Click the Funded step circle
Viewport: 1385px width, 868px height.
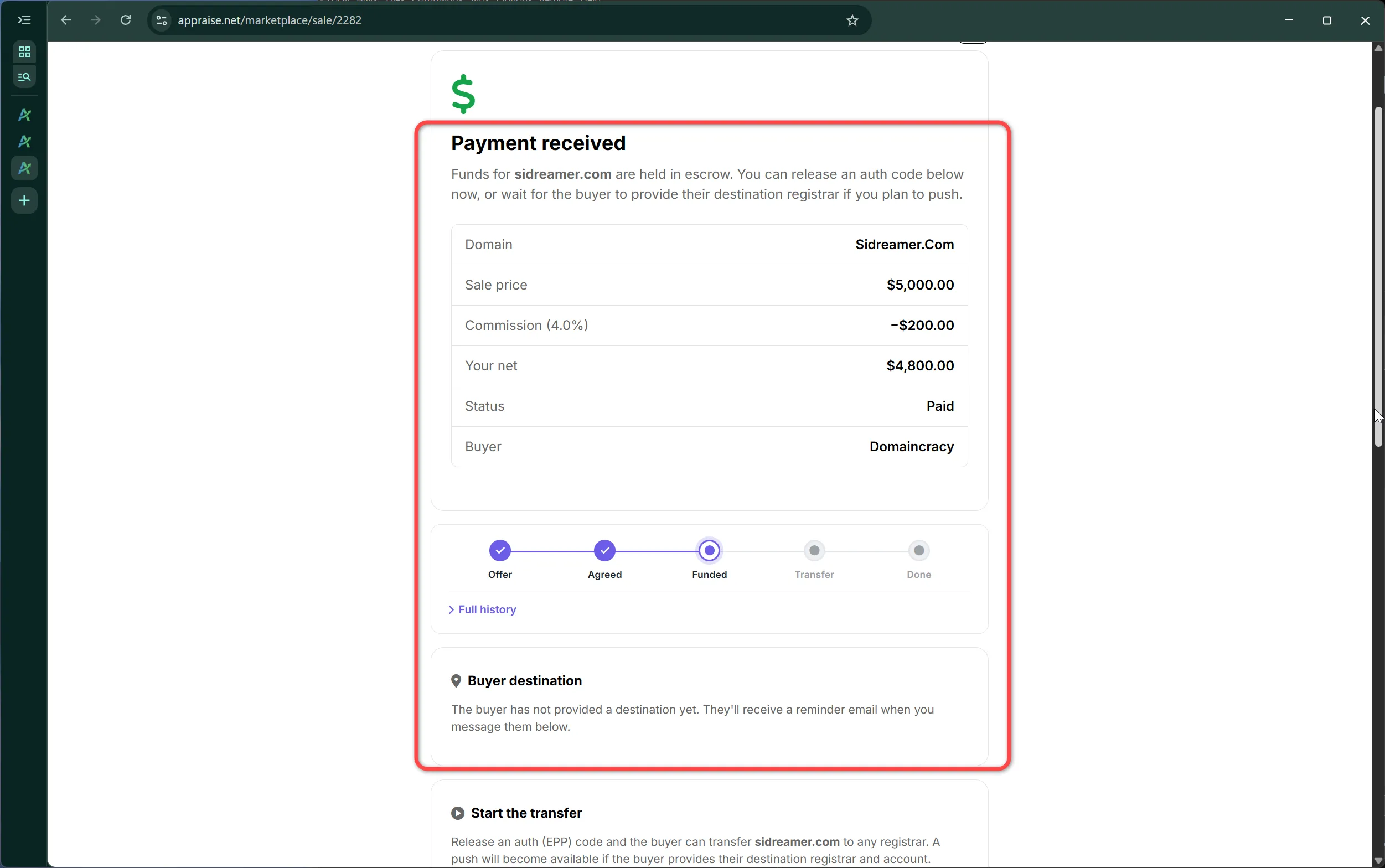(x=710, y=551)
